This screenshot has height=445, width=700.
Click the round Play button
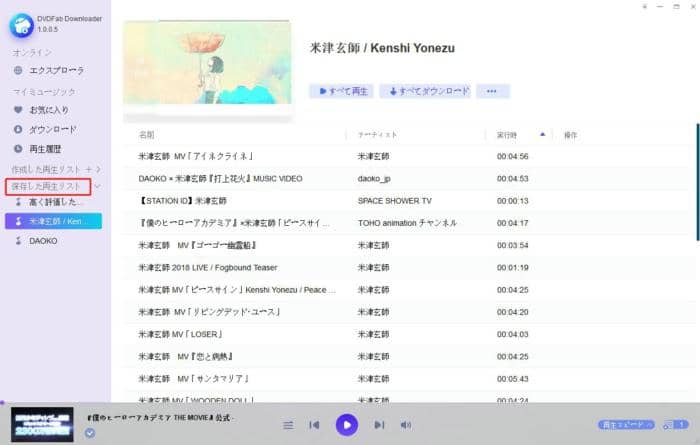[347, 425]
